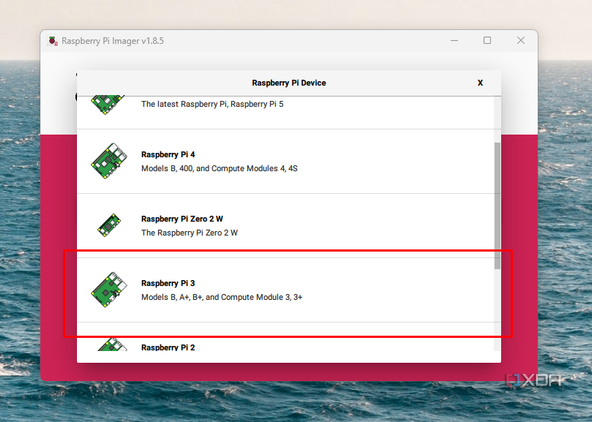Click the Raspberry Pi Imager title bar logo
This screenshot has height=422, width=592.
[x=52, y=41]
